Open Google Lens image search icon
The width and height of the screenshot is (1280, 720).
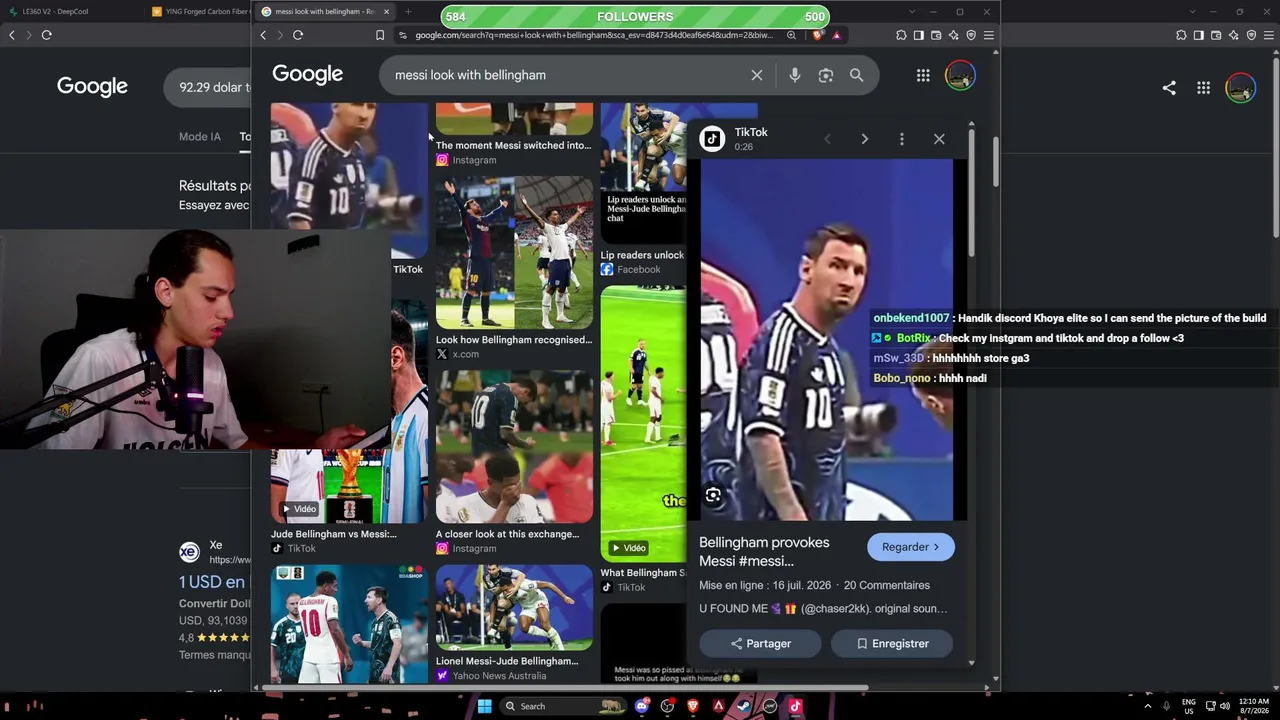tap(826, 75)
